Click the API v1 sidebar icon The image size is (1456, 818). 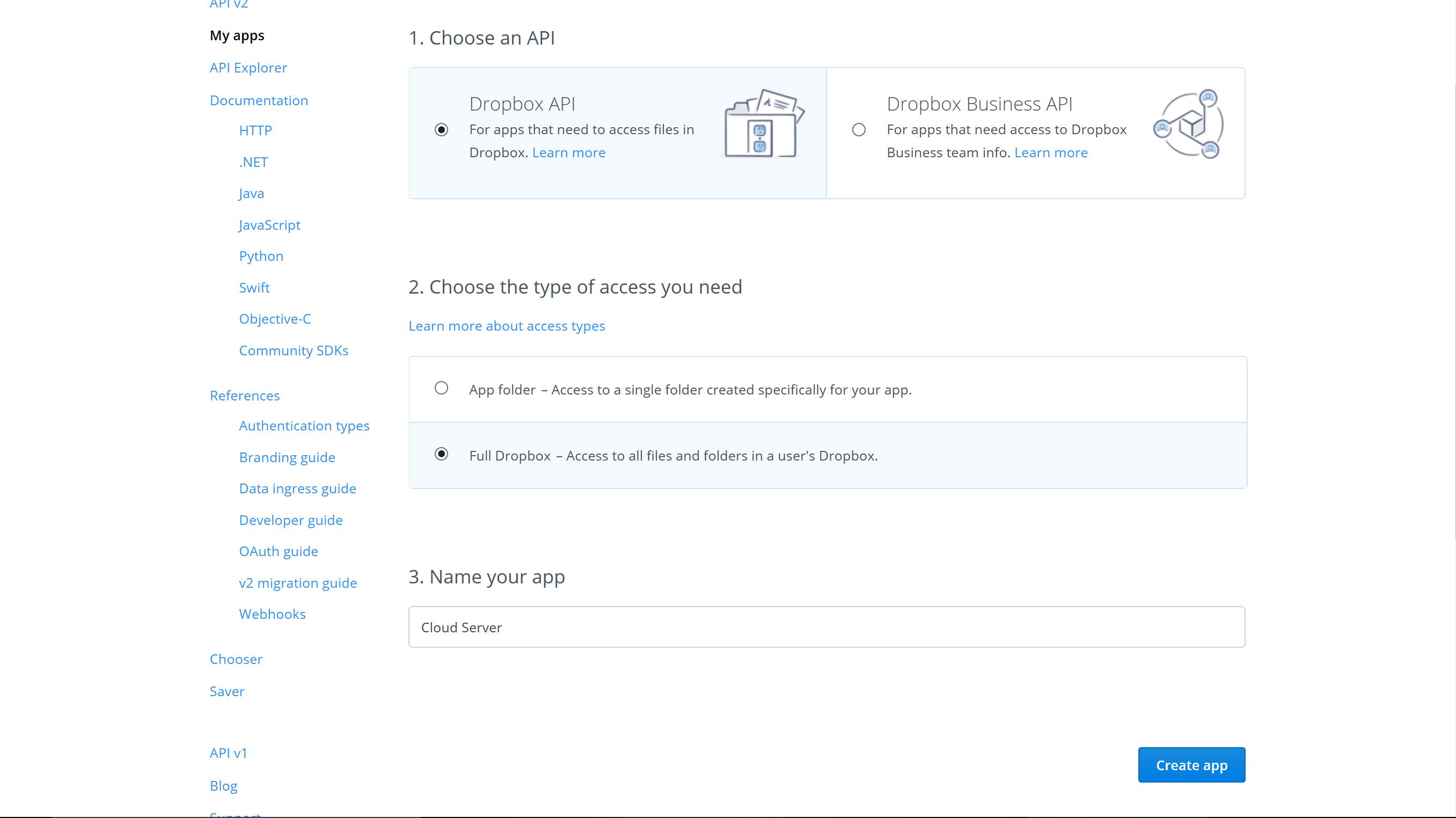pyautogui.click(x=228, y=752)
